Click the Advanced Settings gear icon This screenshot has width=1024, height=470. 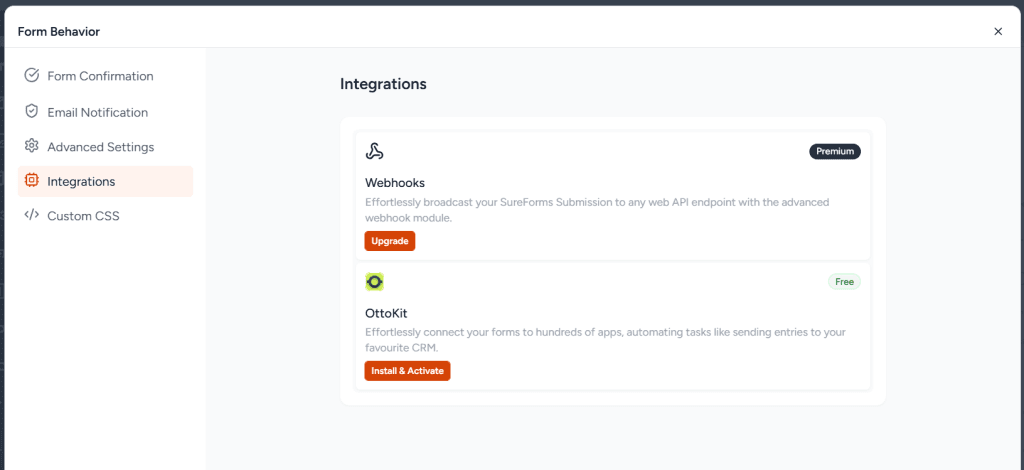coord(32,146)
